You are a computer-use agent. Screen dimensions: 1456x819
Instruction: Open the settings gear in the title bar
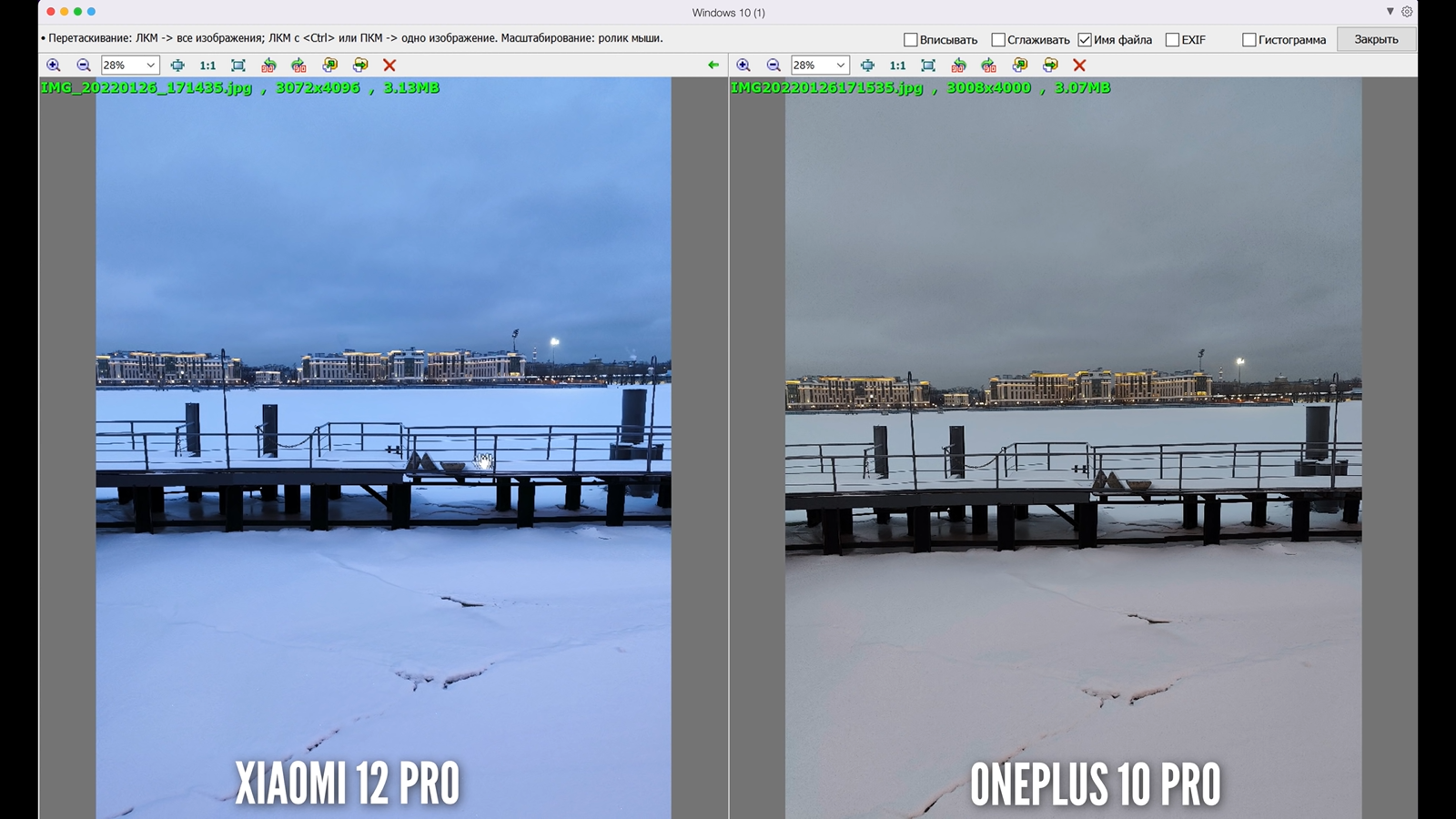1407,12
